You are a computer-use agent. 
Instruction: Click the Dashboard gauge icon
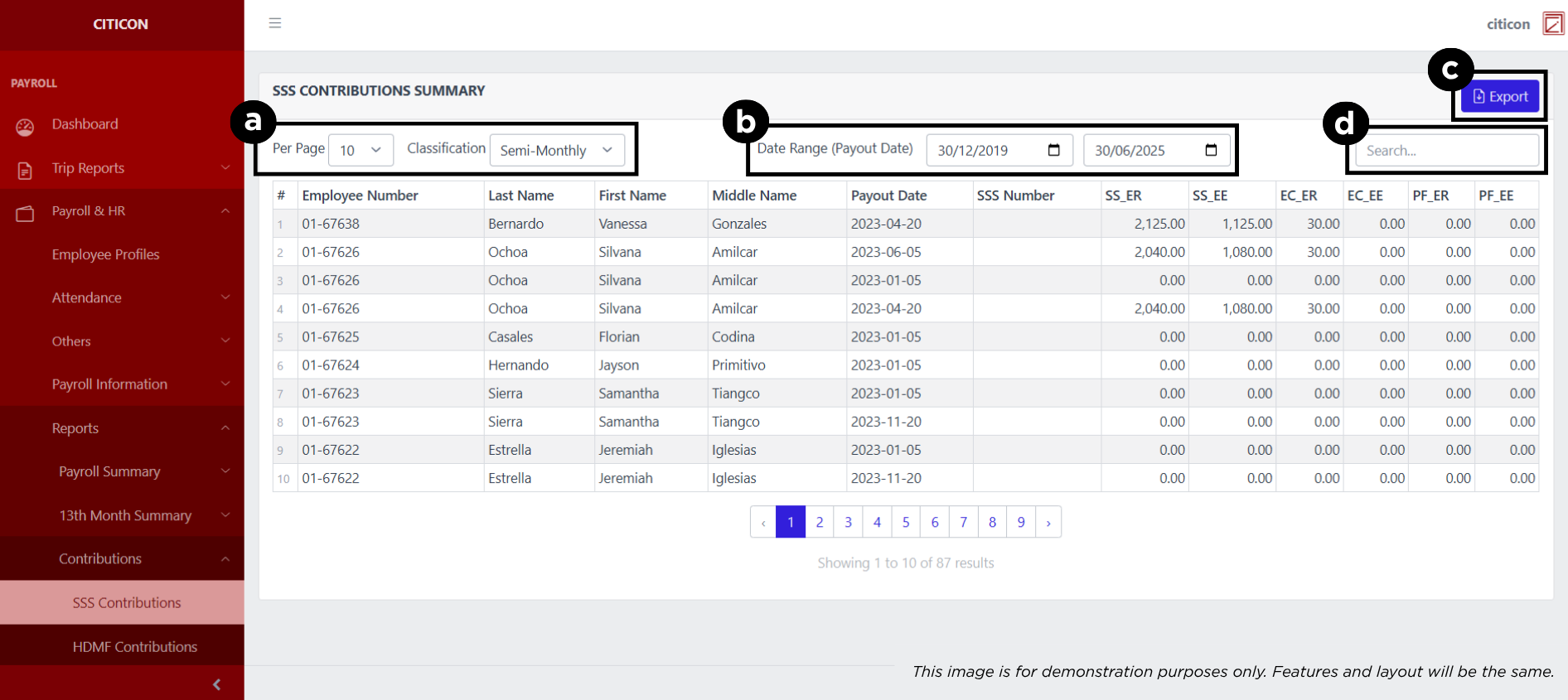click(x=25, y=127)
